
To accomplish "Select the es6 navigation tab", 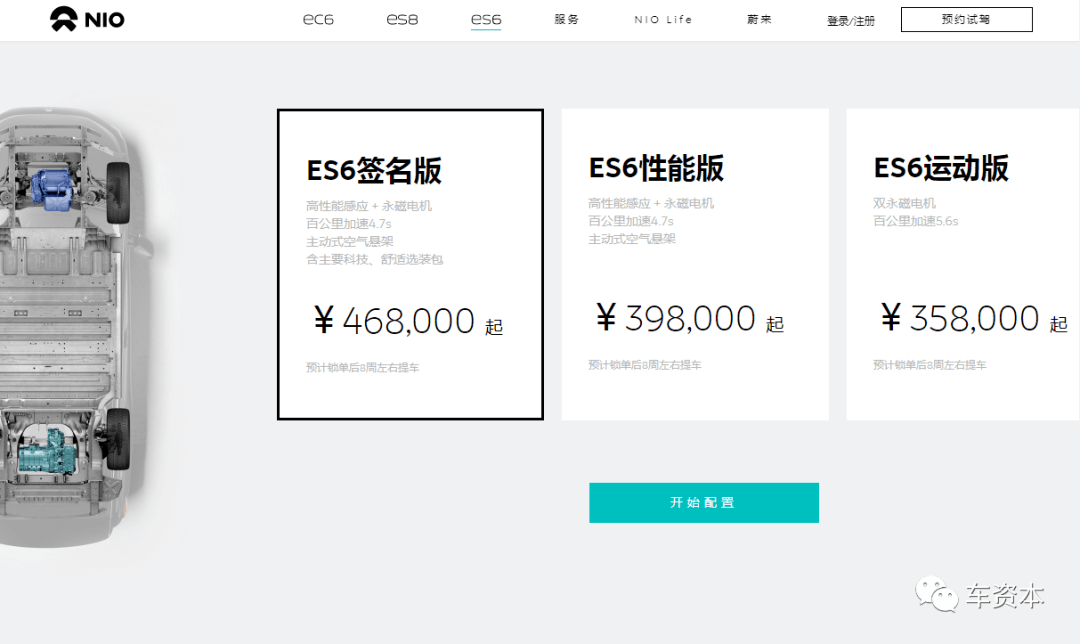I will (486, 19).
